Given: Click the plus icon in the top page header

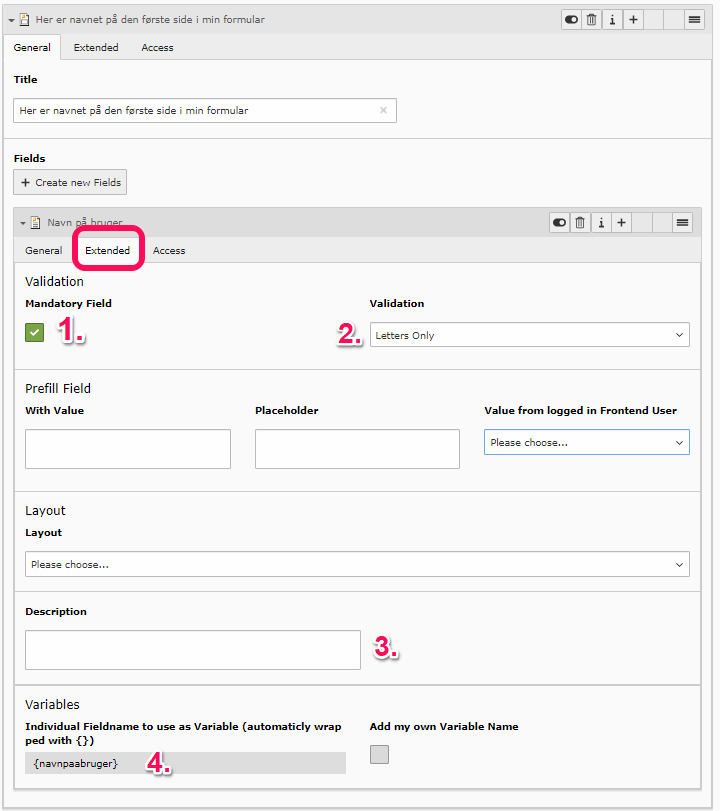Looking at the screenshot, I should coord(633,19).
